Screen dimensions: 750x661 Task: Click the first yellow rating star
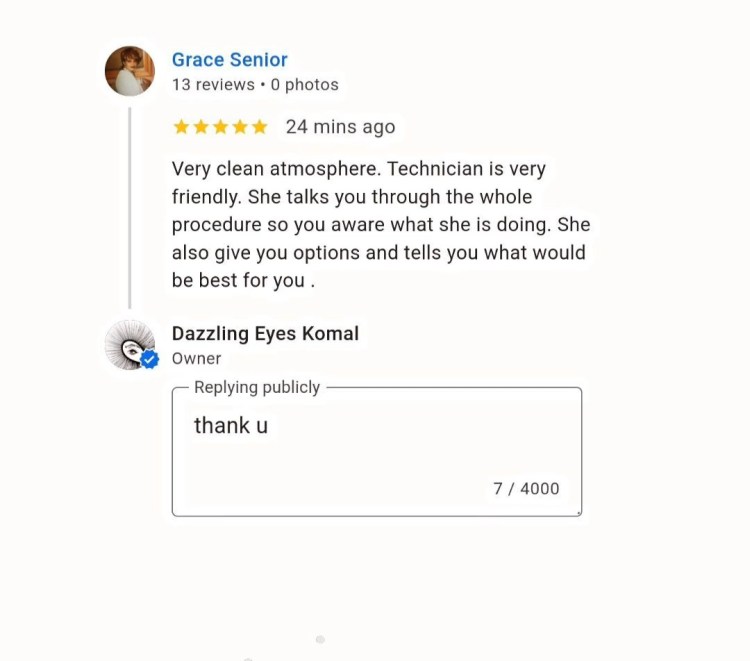coord(181,127)
